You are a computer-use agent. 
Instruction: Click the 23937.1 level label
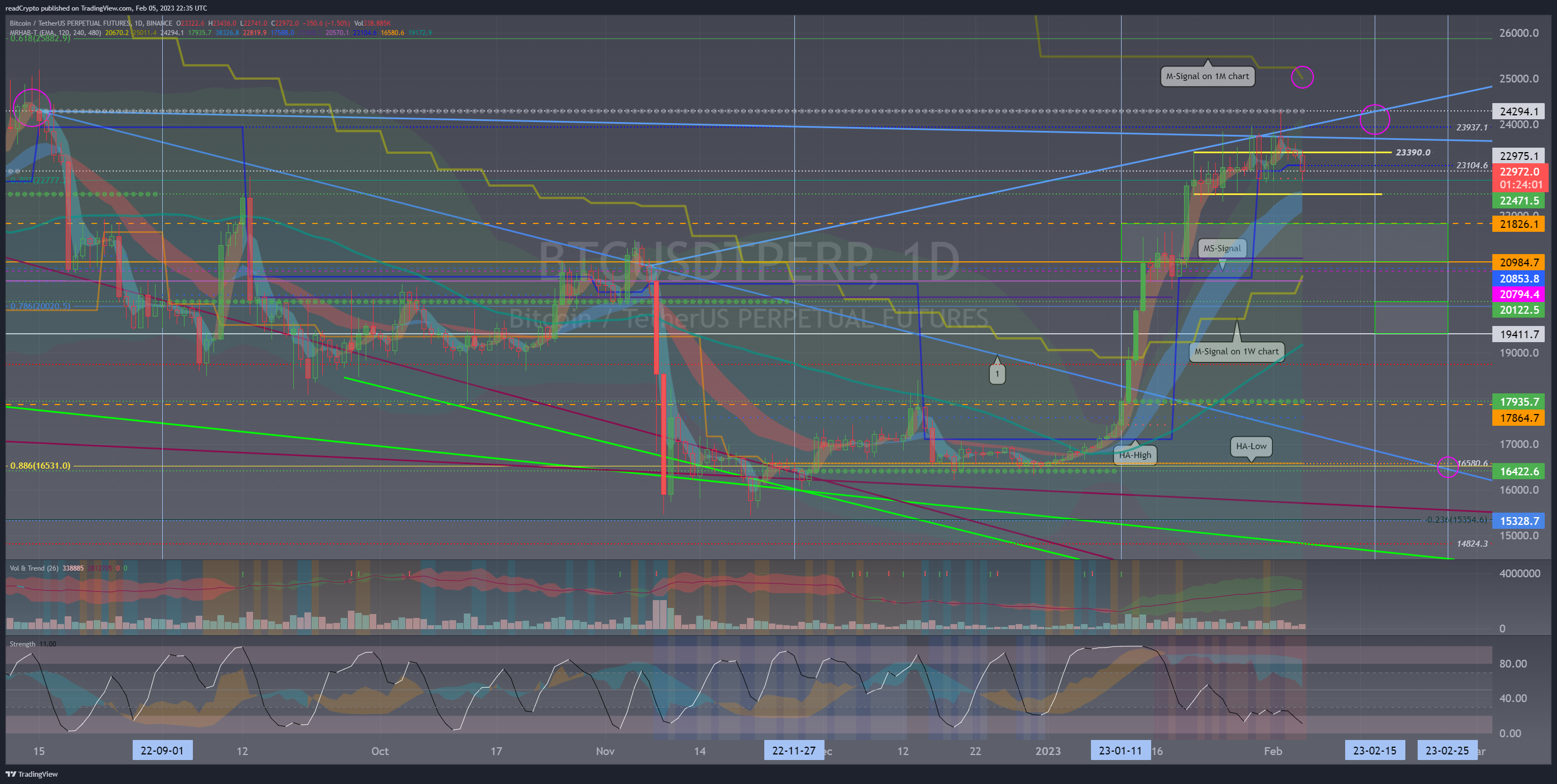[1472, 128]
